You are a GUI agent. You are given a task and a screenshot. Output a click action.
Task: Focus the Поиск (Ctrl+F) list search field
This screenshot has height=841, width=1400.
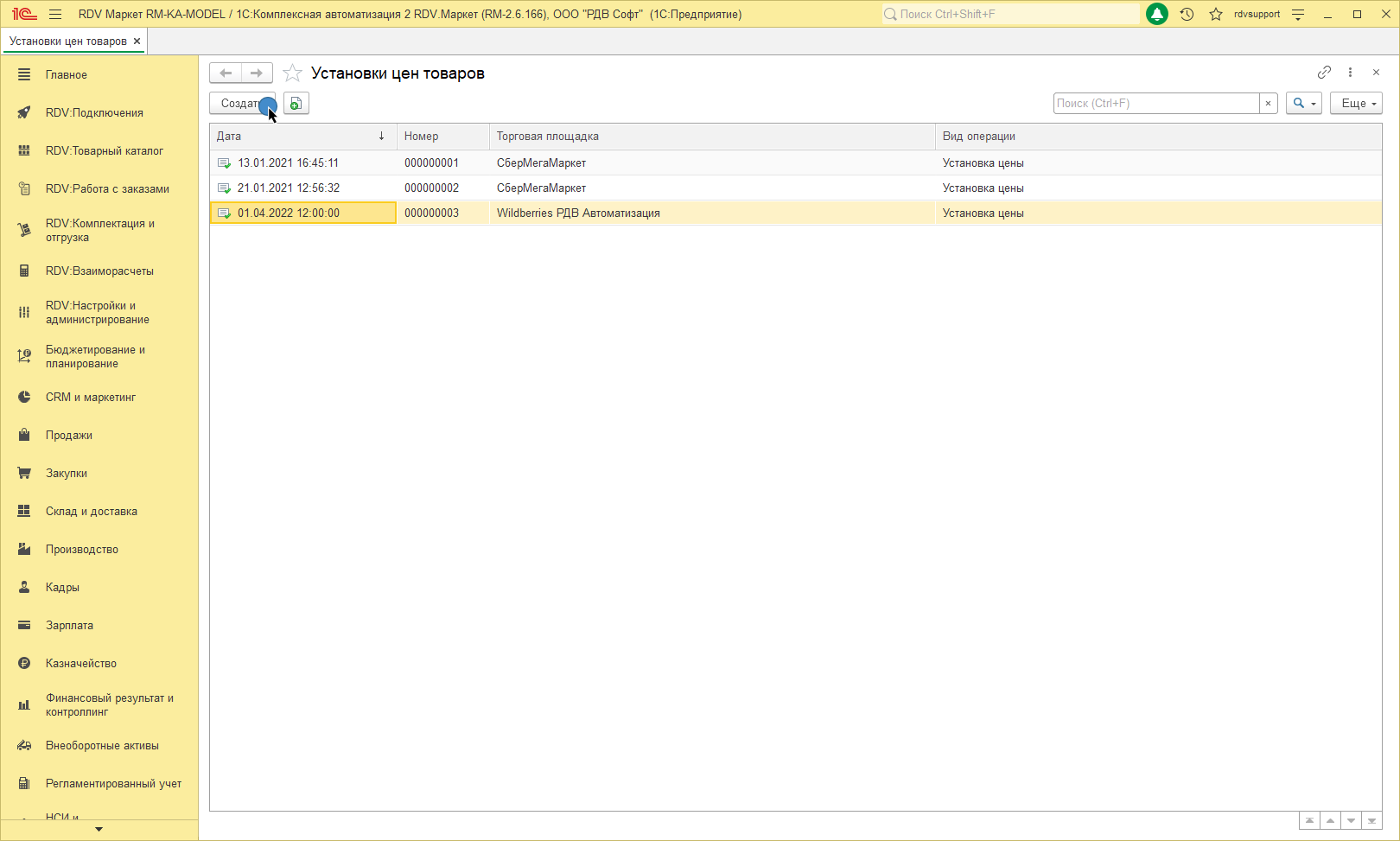pyautogui.click(x=1156, y=104)
